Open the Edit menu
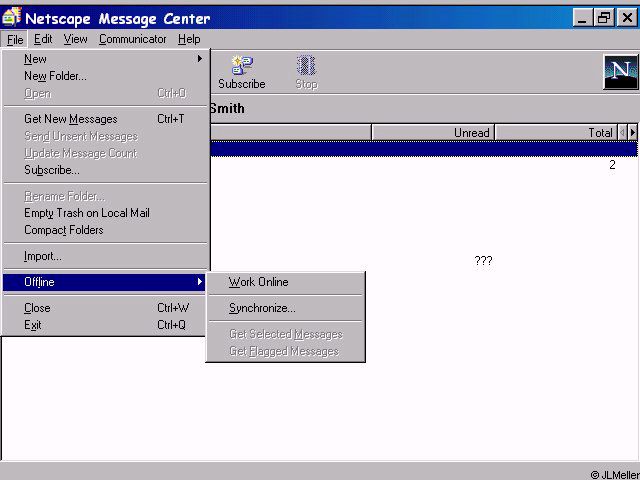 click(43, 39)
